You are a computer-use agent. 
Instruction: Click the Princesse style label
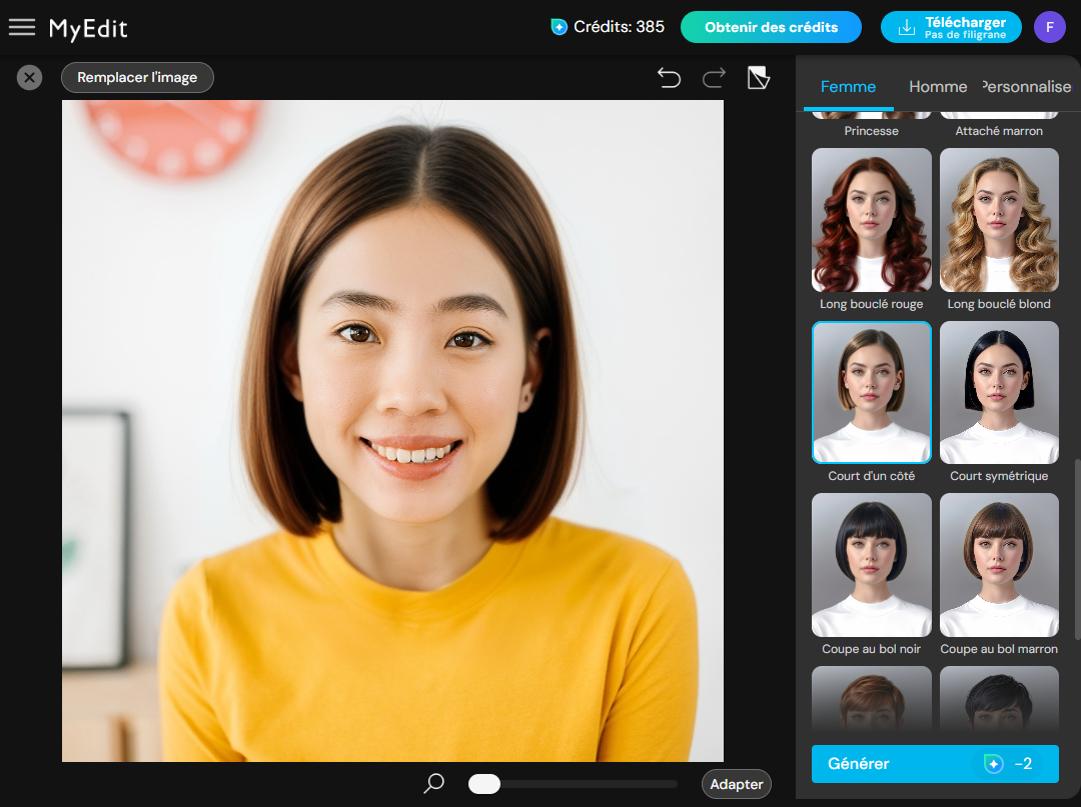coord(871,131)
